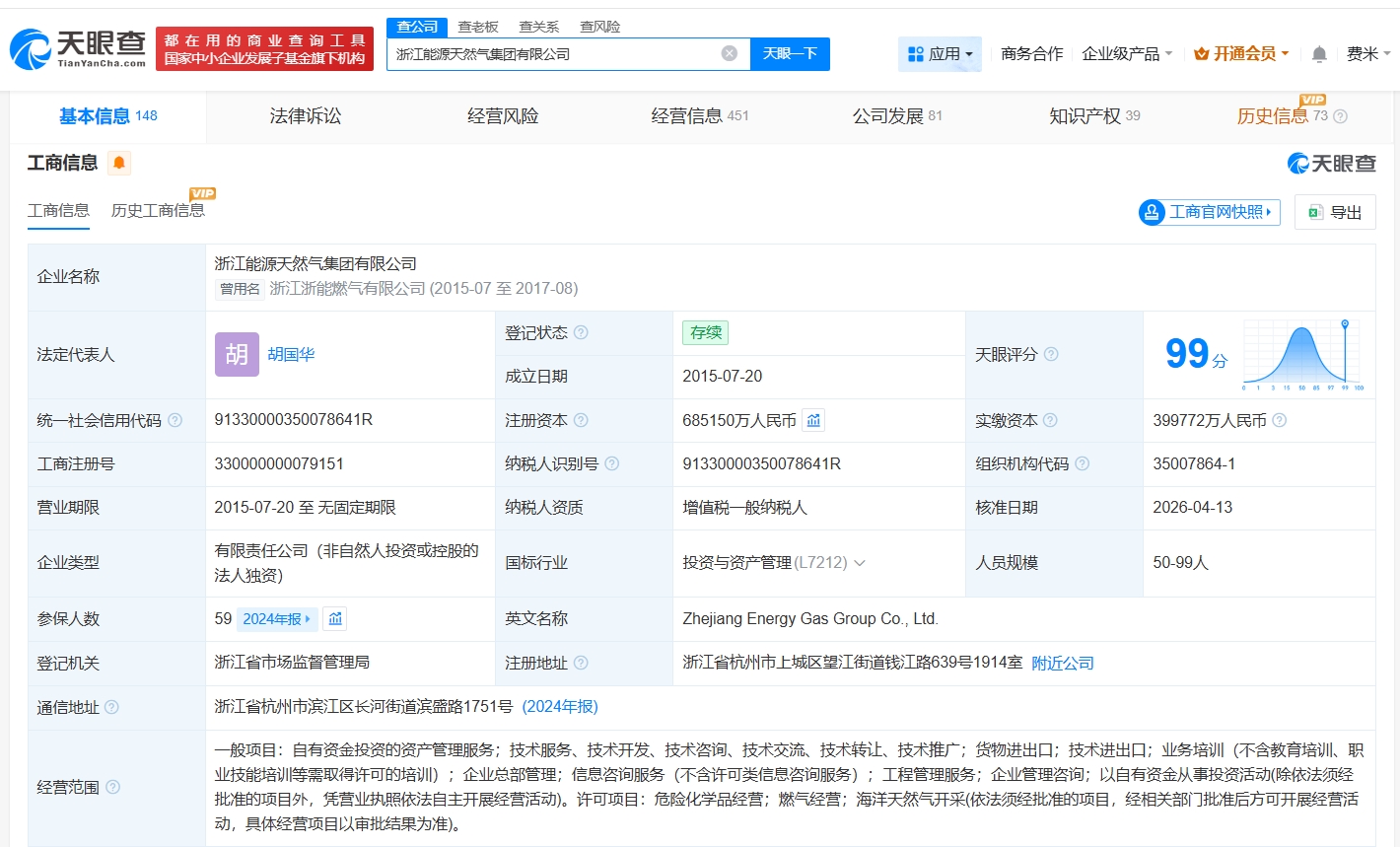Open chart icon beside registered capital 注册资本
The image size is (1400, 847).
[x=813, y=421]
